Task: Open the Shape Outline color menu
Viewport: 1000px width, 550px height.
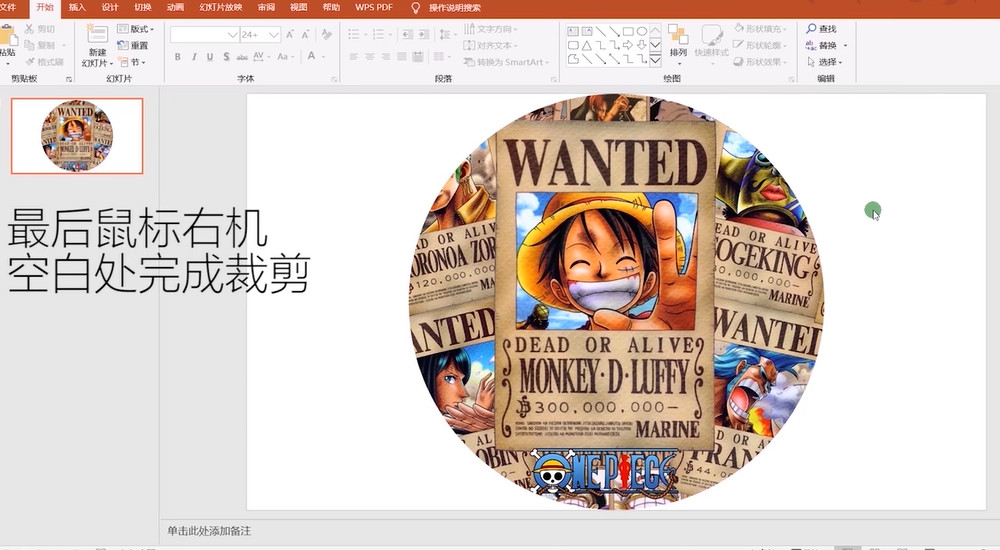Action: tap(760, 45)
